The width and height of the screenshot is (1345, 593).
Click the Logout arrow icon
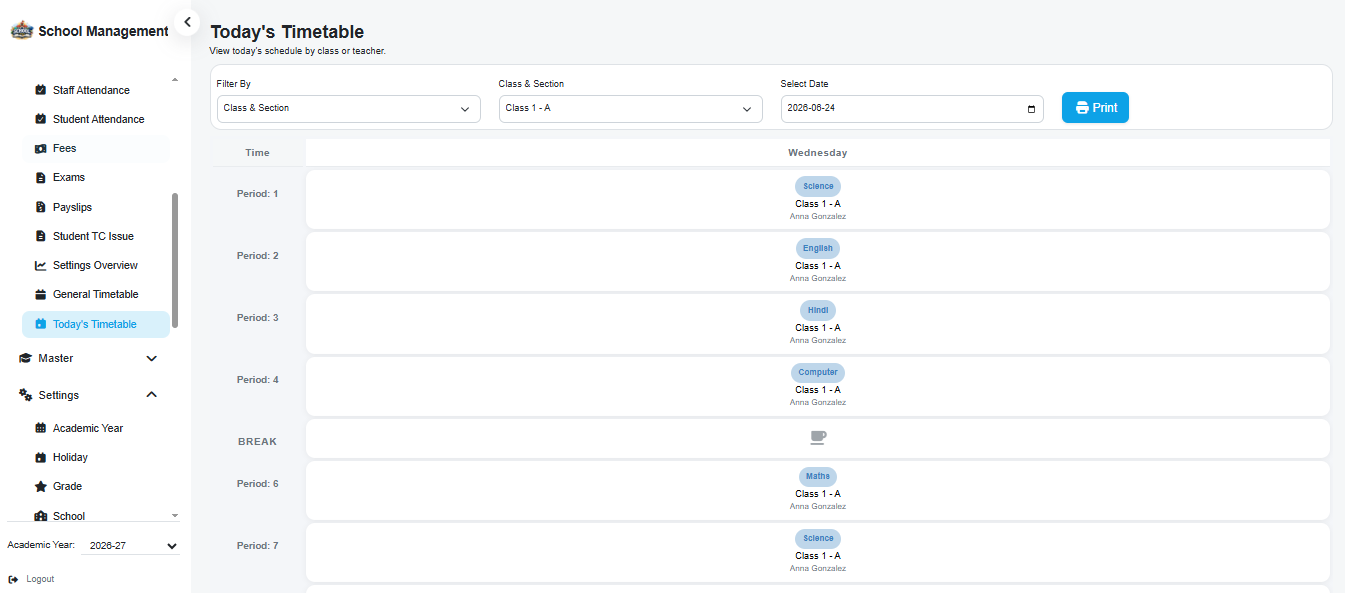(13, 579)
